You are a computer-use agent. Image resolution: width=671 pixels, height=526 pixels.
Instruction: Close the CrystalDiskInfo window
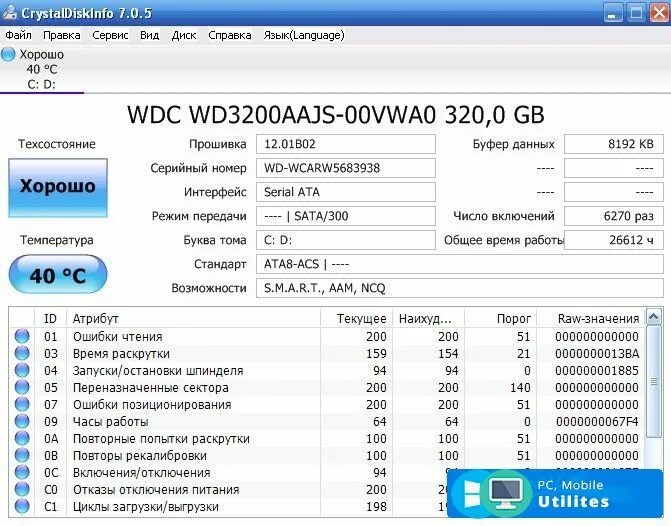click(659, 13)
